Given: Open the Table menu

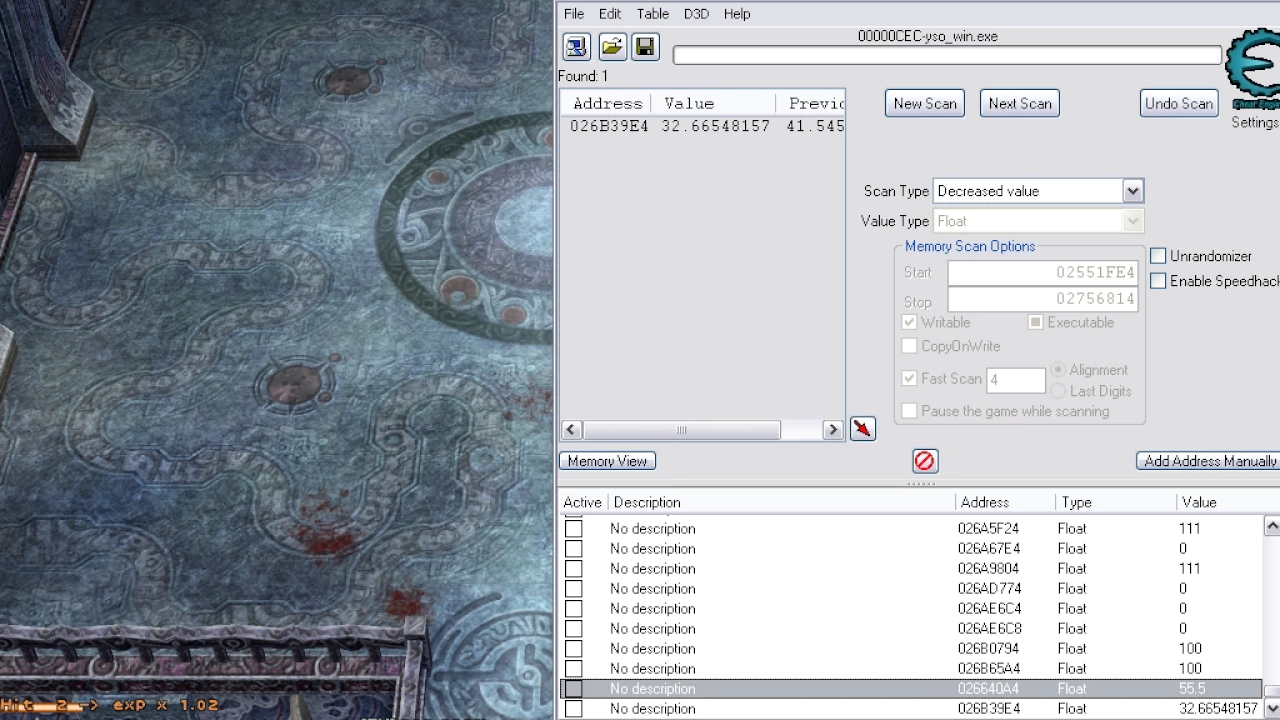Looking at the screenshot, I should (x=653, y=14).
